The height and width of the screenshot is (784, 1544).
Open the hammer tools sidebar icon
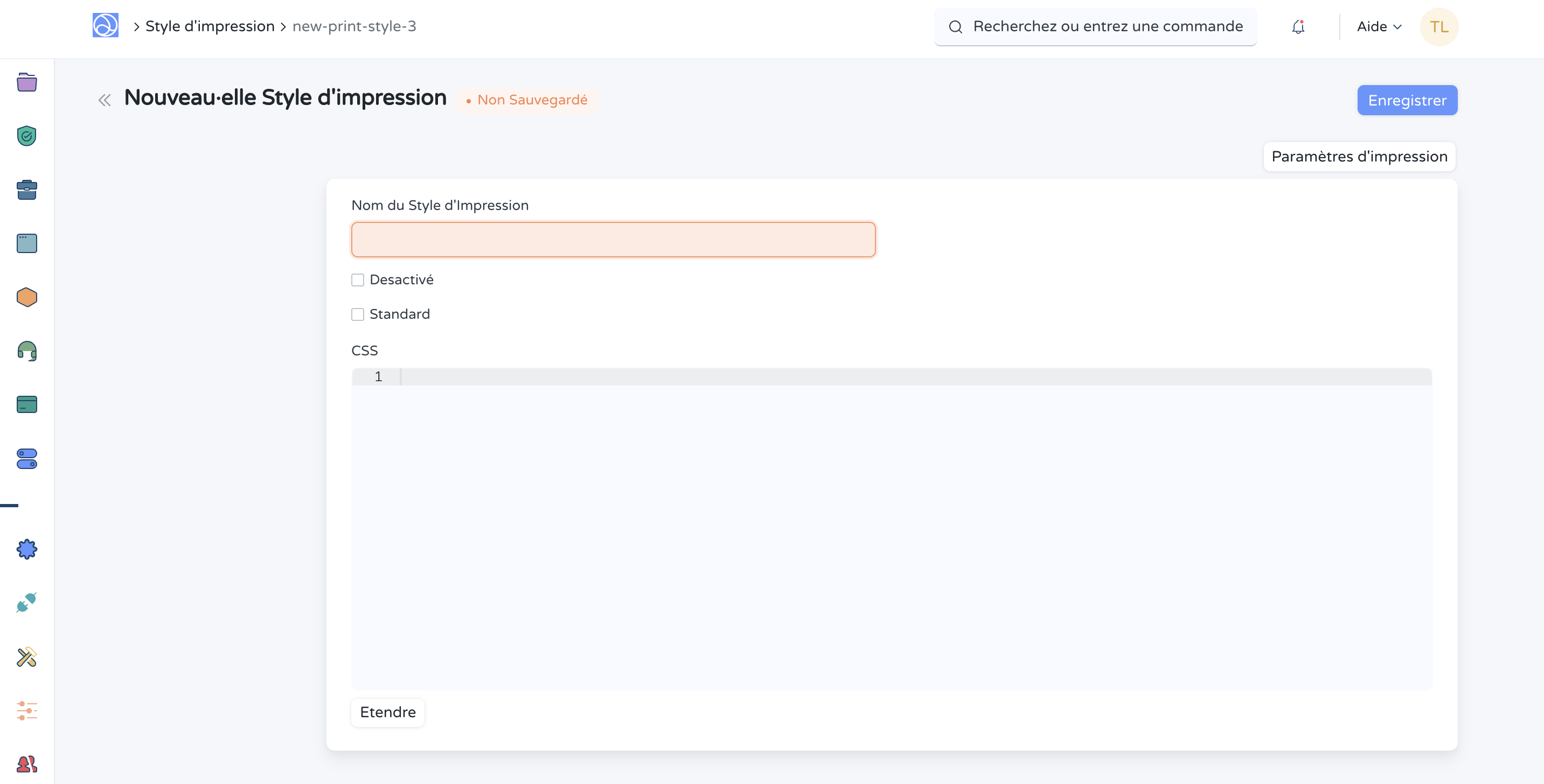(x=26, y=657)
